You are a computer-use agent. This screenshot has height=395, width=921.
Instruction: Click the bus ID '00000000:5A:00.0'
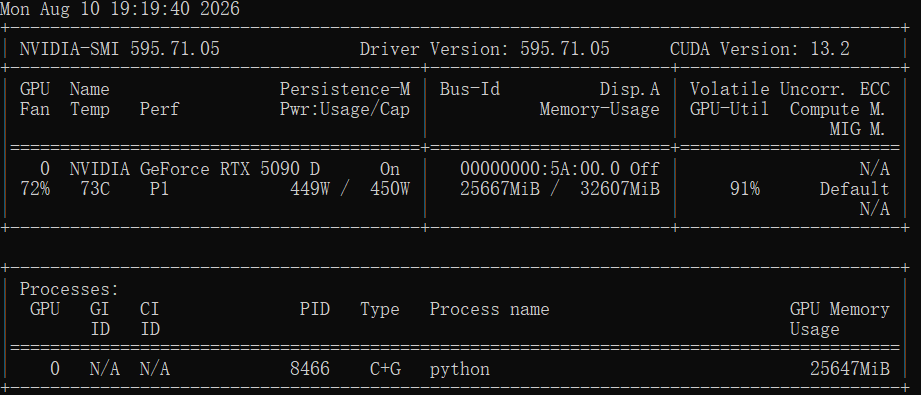[540, 169]
